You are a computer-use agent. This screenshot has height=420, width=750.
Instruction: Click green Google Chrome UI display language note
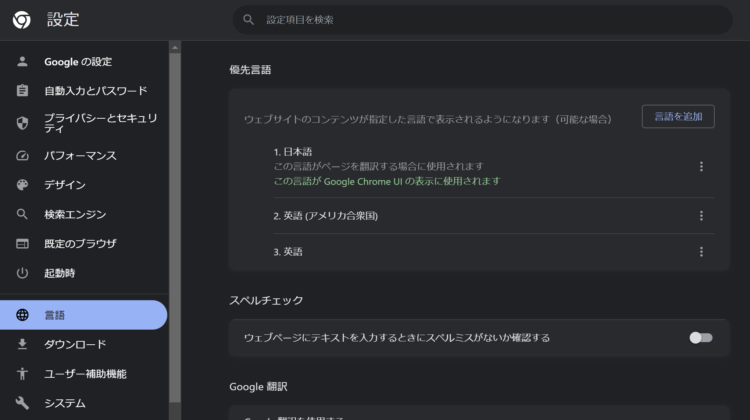pyautogui.click(x=387, y=181)
